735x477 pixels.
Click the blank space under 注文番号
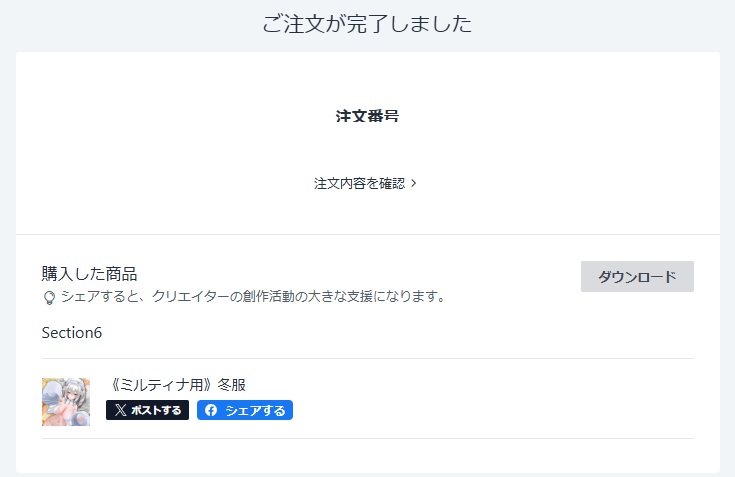coord(367,150)
